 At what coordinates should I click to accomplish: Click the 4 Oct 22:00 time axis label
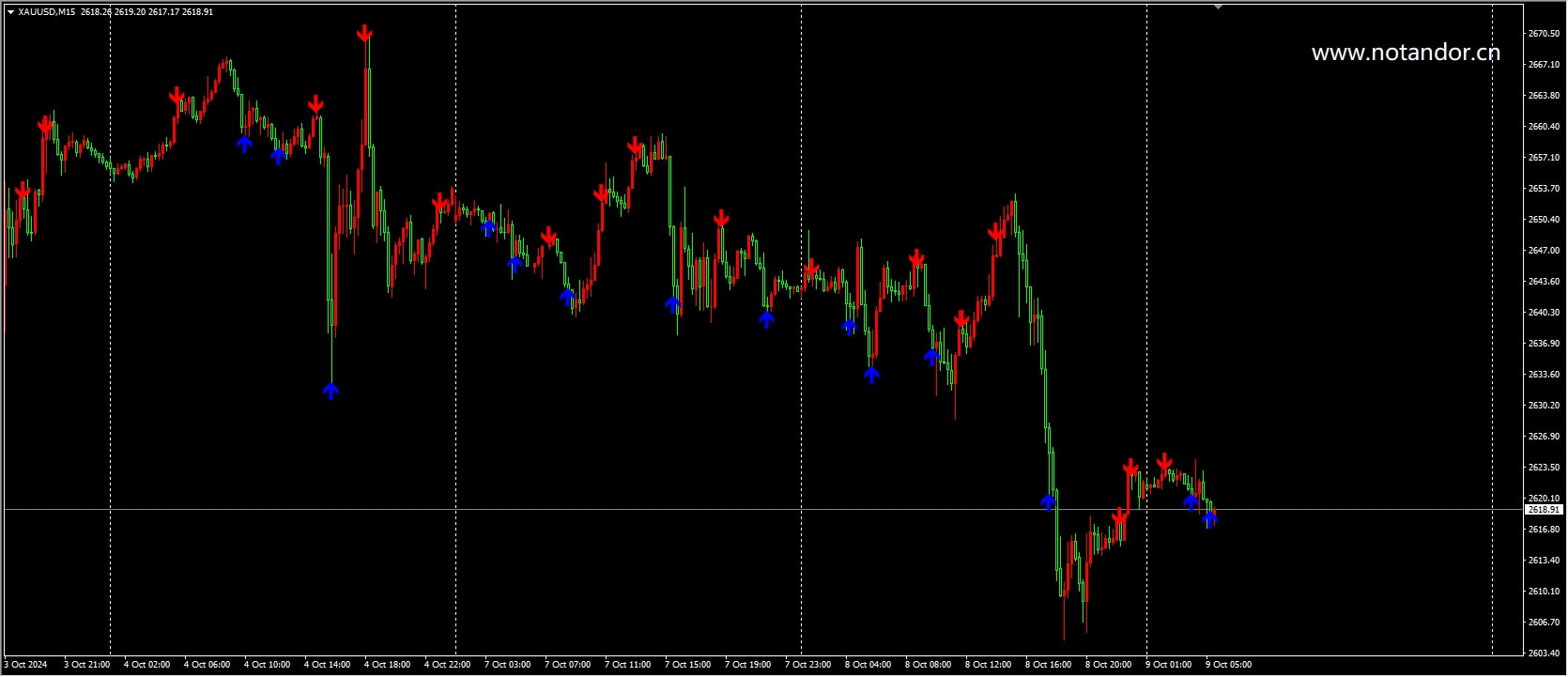(448, 665)
